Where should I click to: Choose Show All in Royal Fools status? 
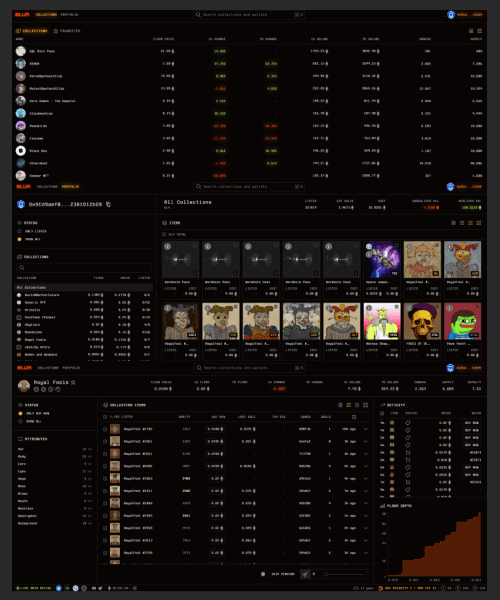tap(20, 421)
